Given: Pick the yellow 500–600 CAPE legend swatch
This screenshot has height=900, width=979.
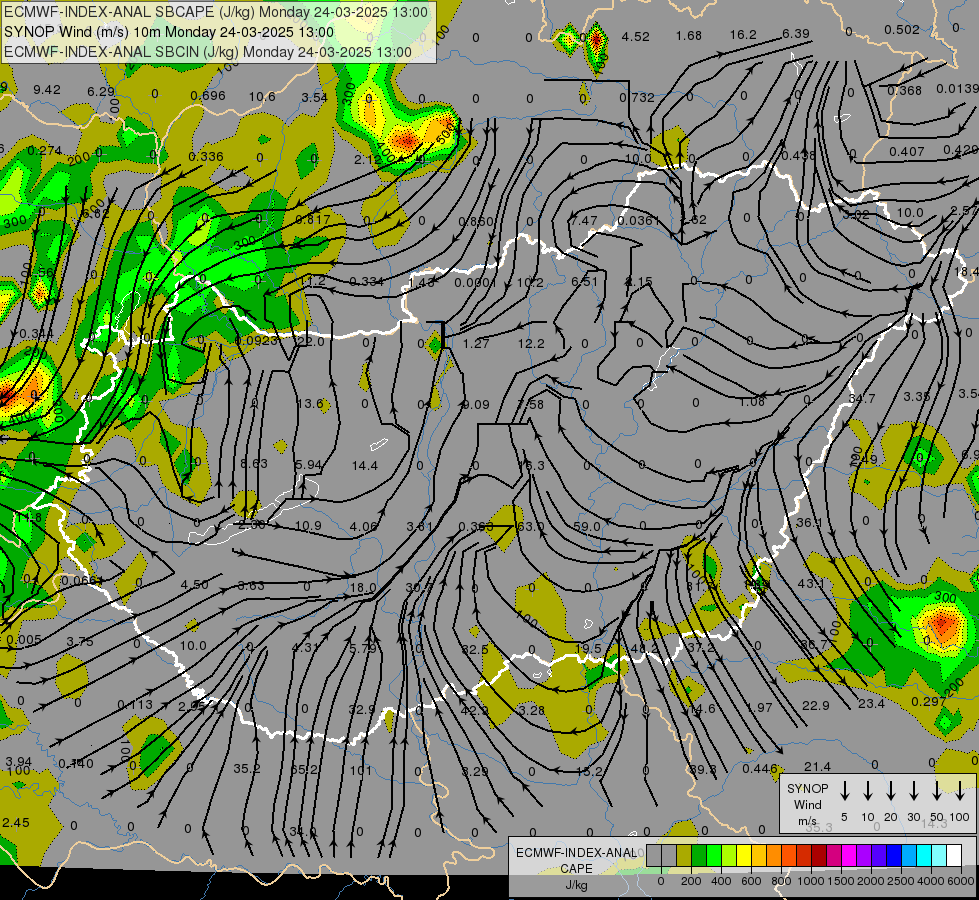Looking at the screenshot, I should [744, 856].
